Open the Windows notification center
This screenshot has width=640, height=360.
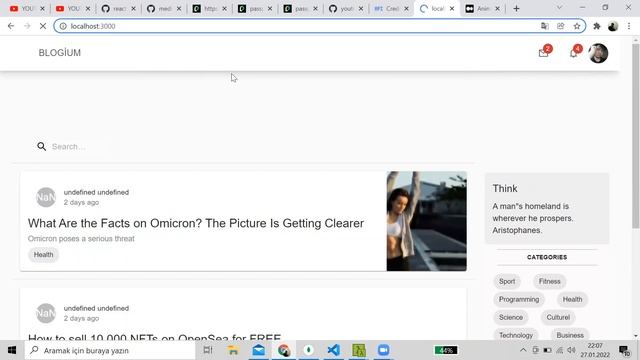624,351
